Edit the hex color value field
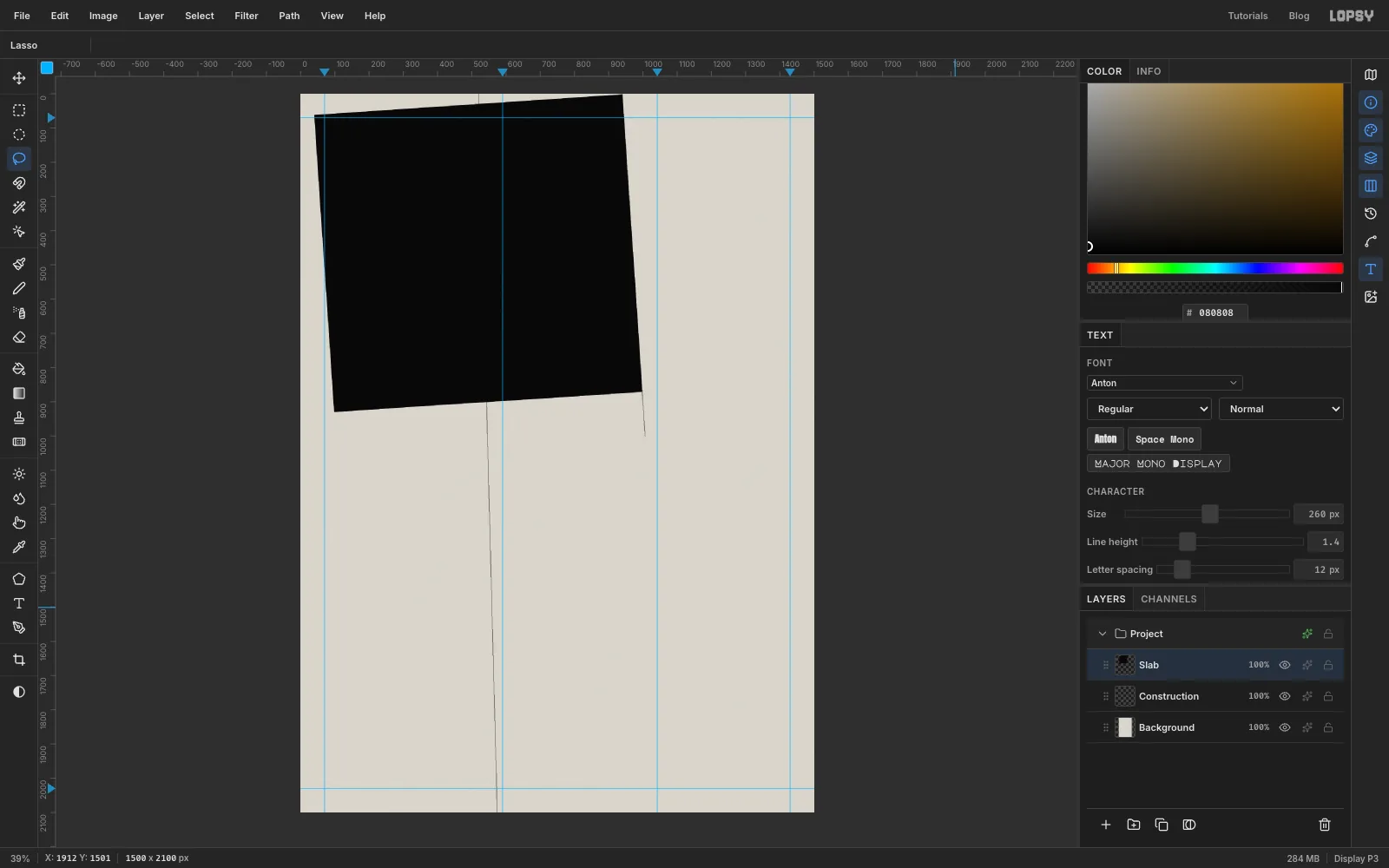This screenshot has height=868, width=1389. (1215, 312)
